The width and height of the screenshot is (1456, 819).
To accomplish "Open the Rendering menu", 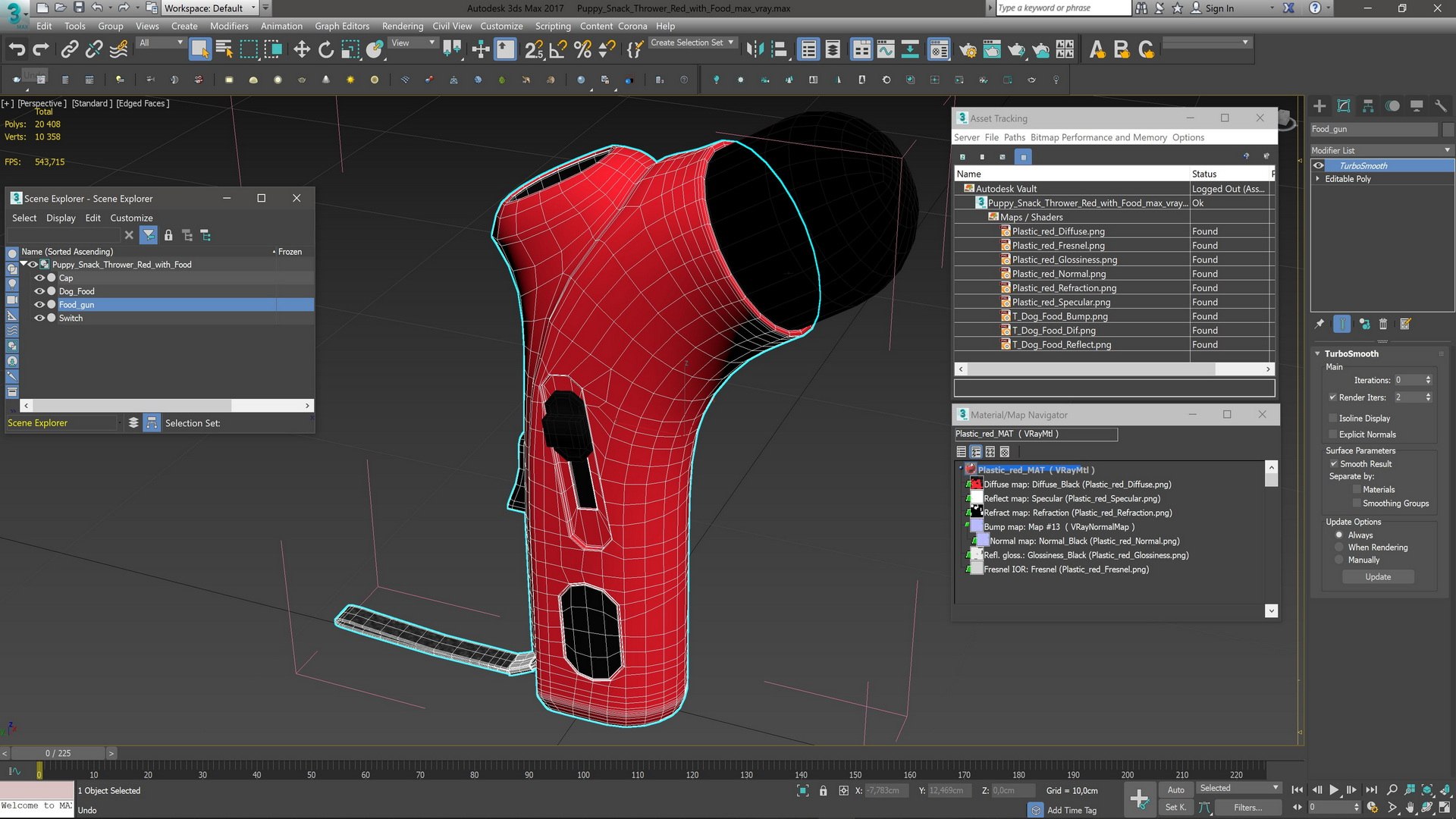I will 402,26.
